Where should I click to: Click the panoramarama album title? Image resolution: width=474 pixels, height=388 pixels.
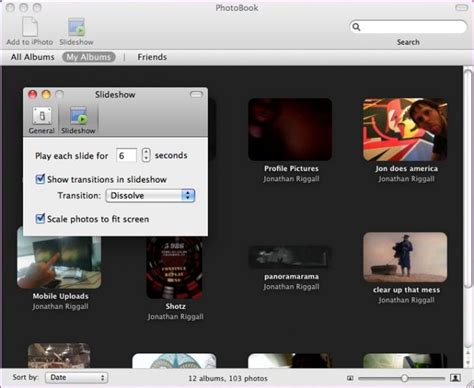pyautogui.click(x=291, y=276)
